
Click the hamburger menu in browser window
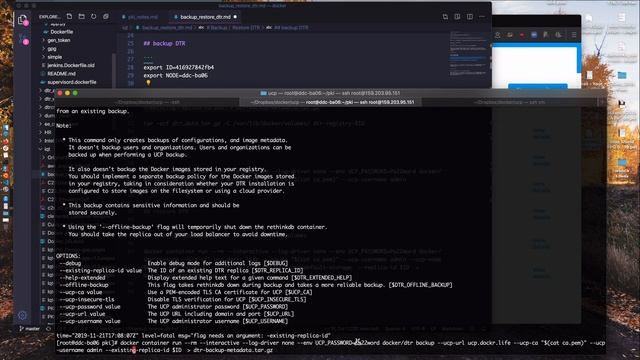[x=574, y=35]
